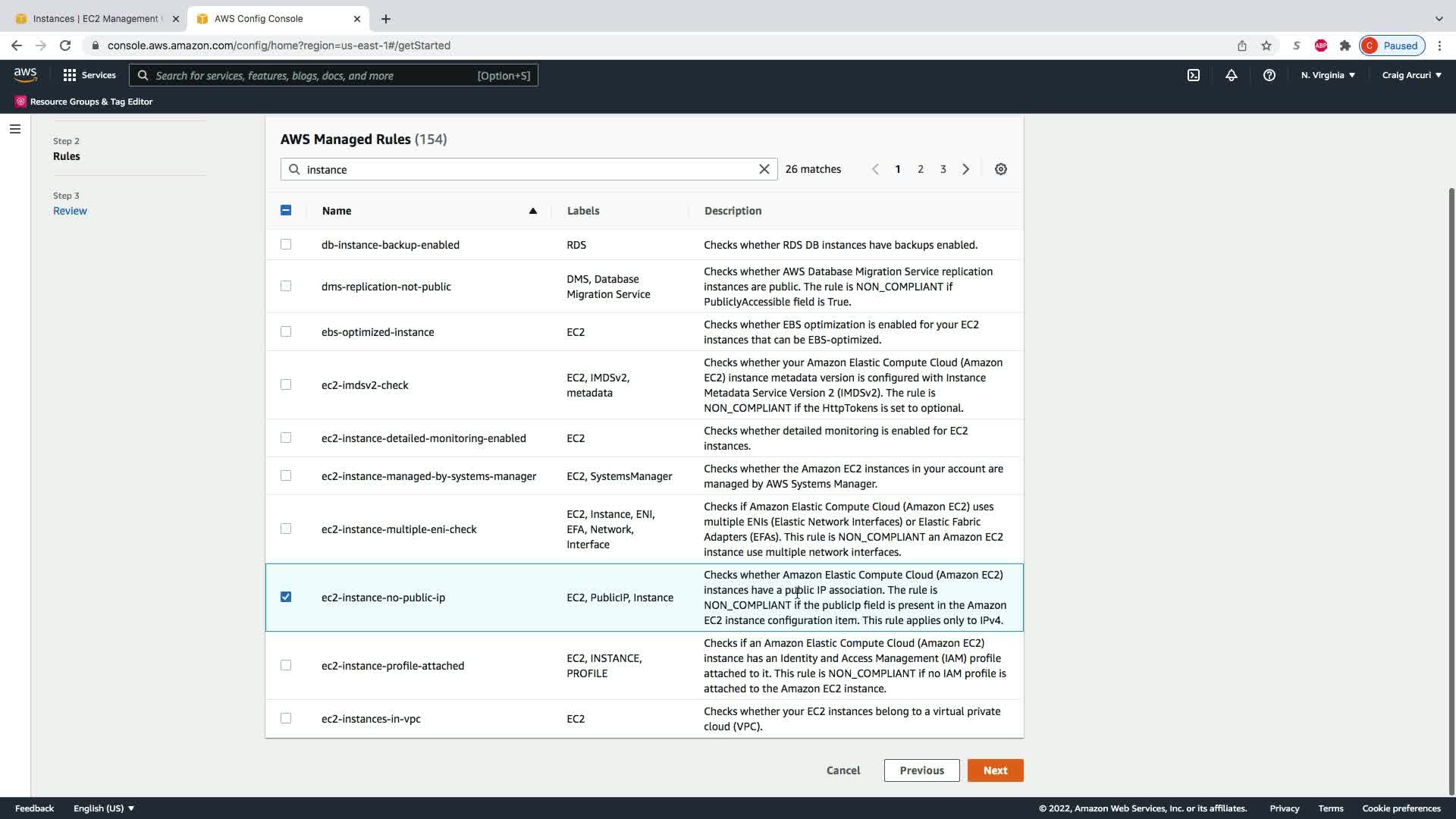This screenshot has width=1456, height=819.
Task: Open the Step 3 Review link
Action: point(70,211)
